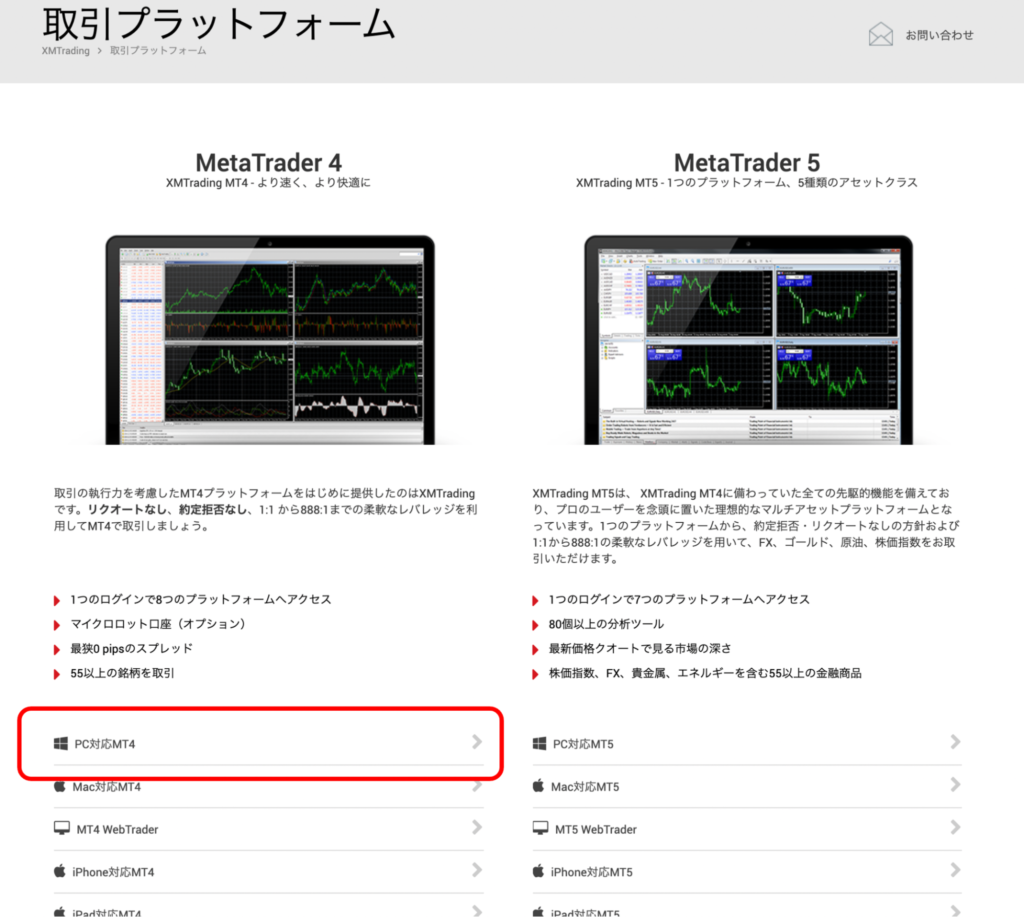Click monitor icon beside MT5 WebTrader
The width and height of the screenshot is (1024, 917).
coord(540,828)
